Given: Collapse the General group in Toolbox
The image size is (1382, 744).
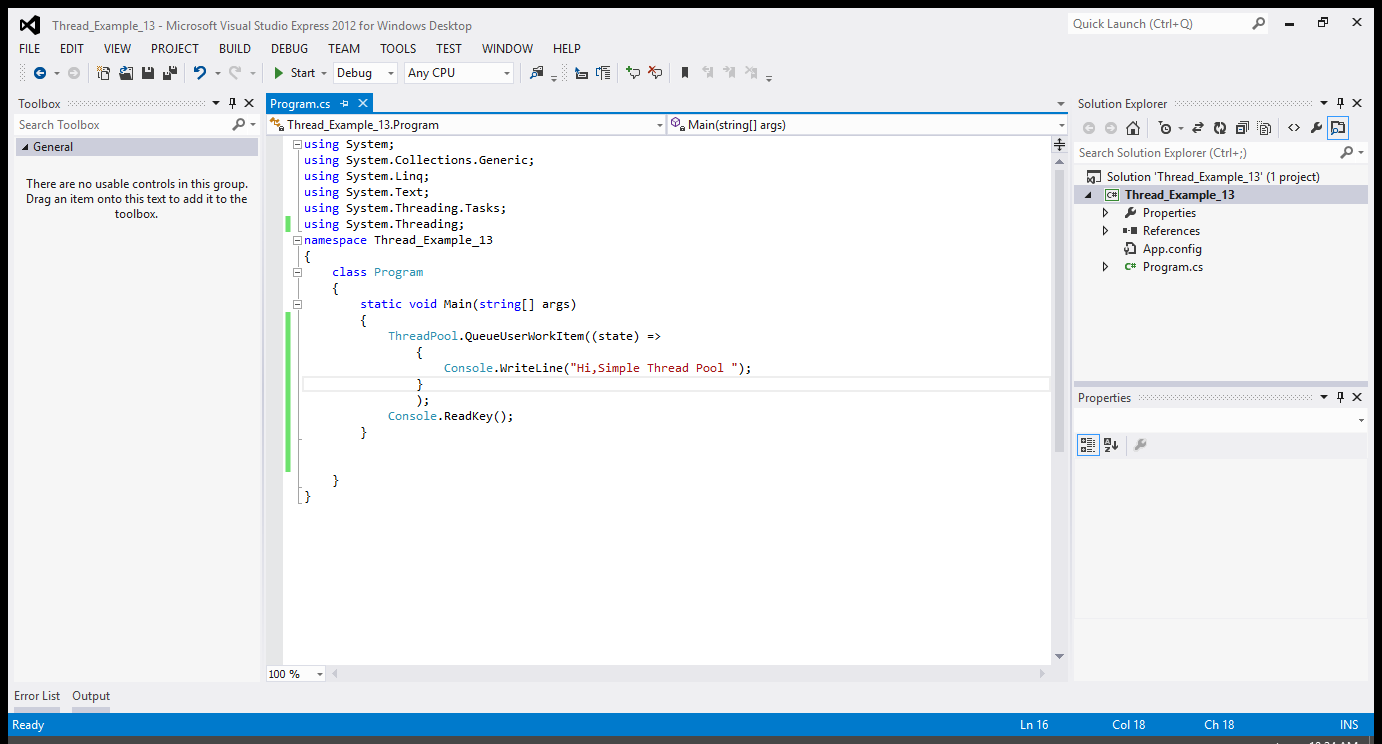Looking at the screenshot, I should (x=24, y=147).
